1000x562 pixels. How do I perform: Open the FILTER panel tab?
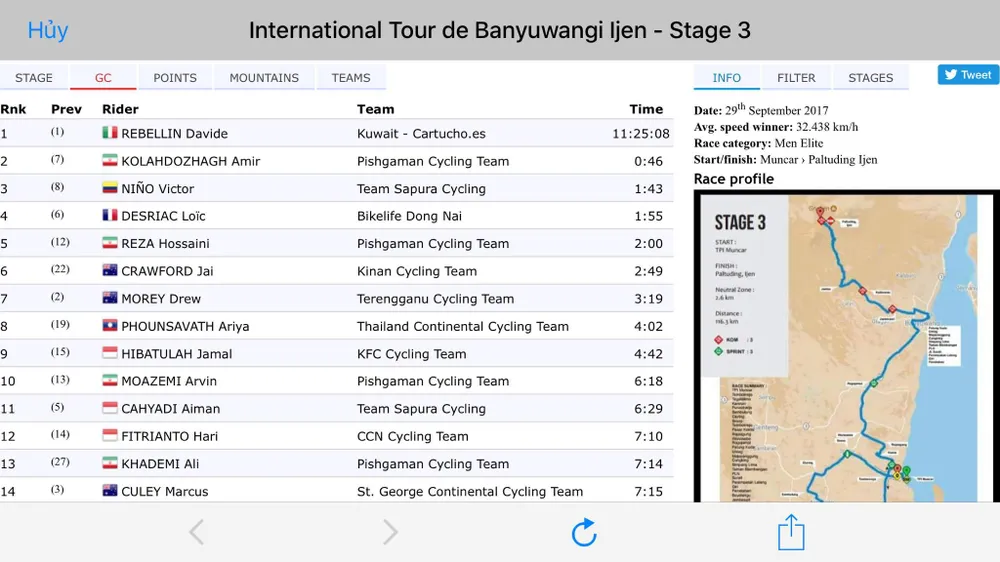pos(796,78)
